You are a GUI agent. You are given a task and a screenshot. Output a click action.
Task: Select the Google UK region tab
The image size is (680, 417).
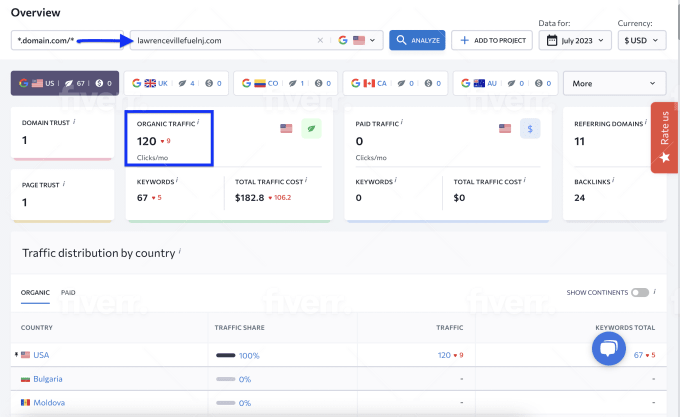click(x=176, y=83)
